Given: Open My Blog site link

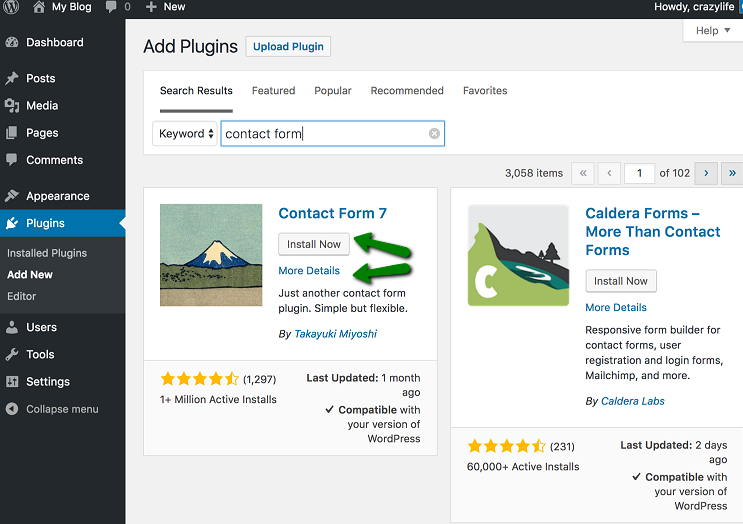Looking at the screenshot, I should click(x=72, y=7).
